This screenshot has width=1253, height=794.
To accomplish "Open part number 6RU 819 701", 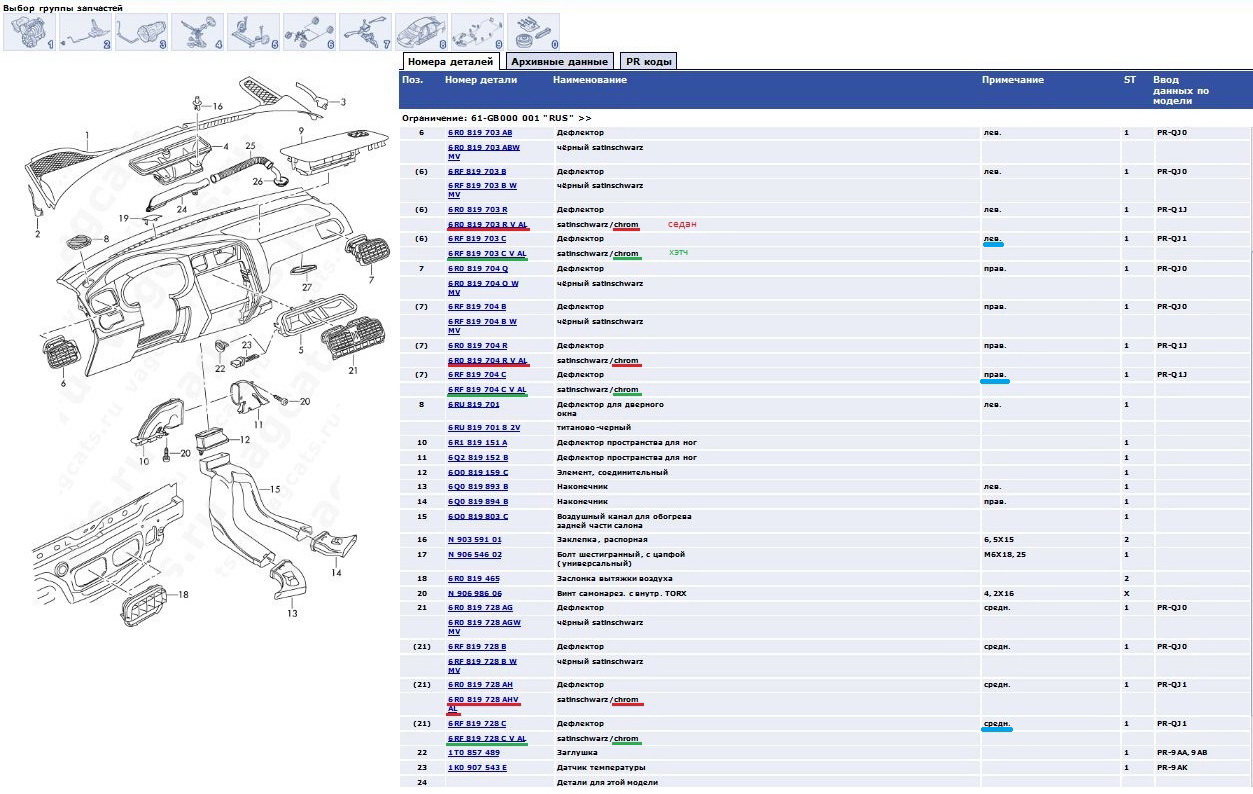I will (474, 405).
